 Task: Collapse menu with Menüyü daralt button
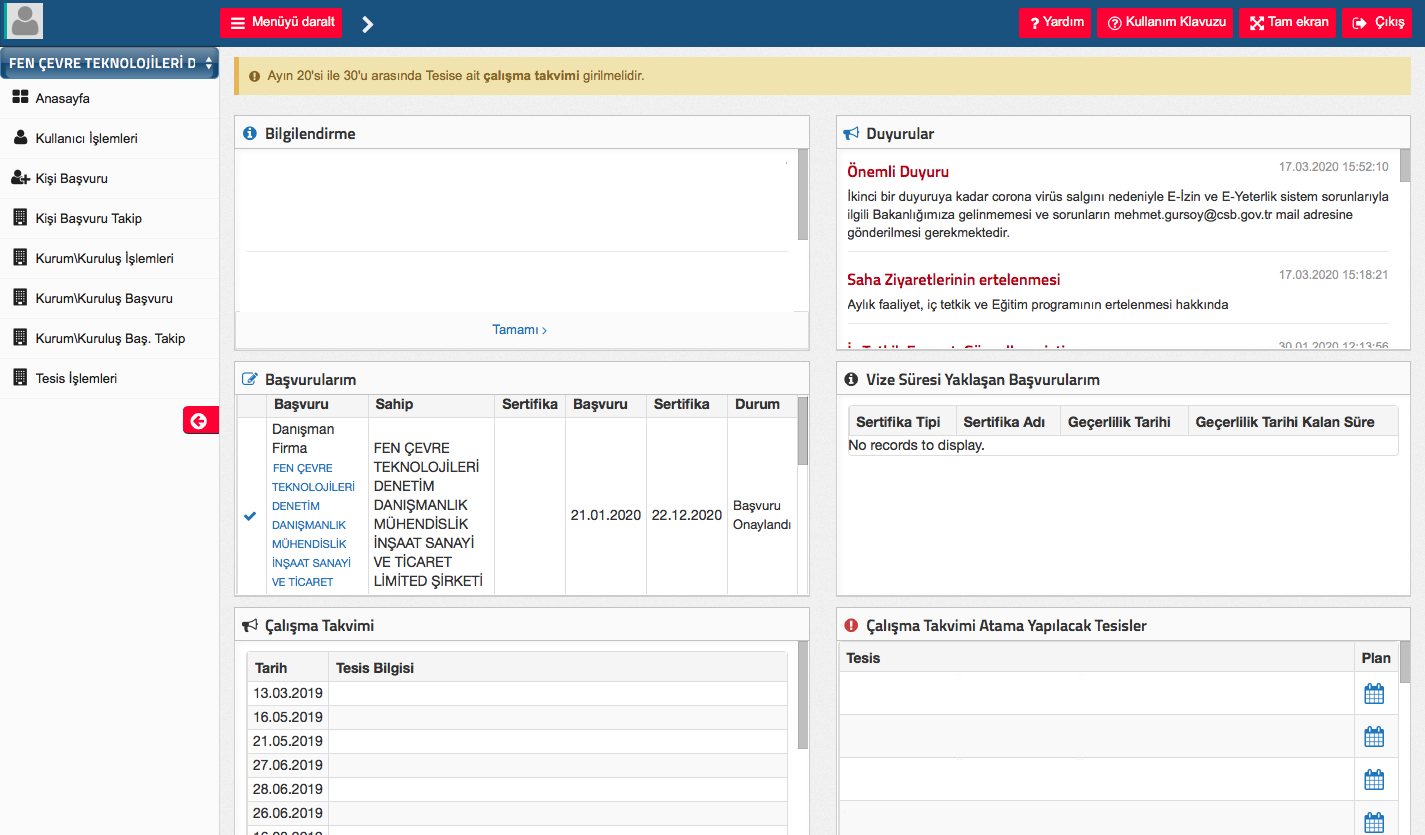click(281, 23)
